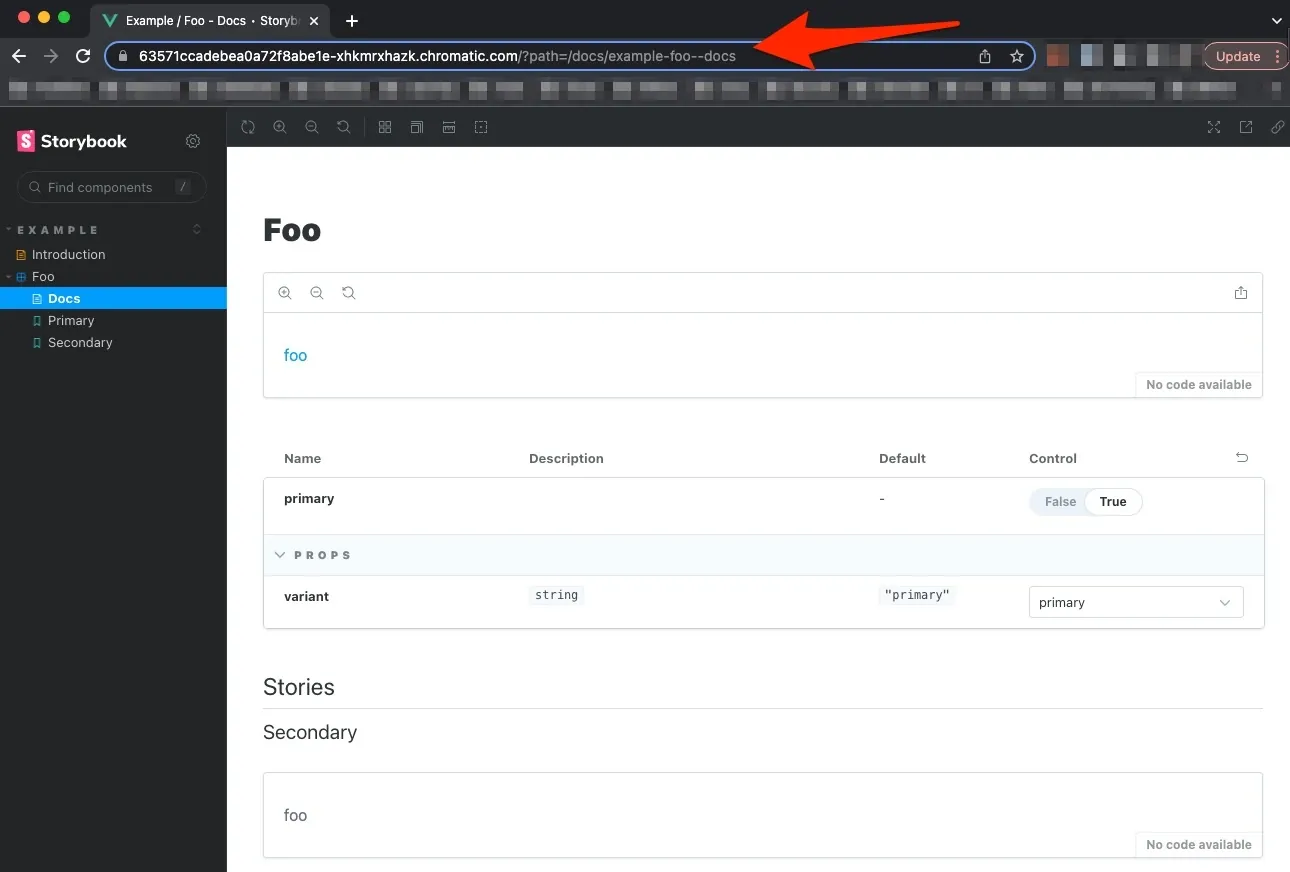Copy the story canvas link
The height and width of the screenshot is (872, 1290).
tap(1277, 127)
